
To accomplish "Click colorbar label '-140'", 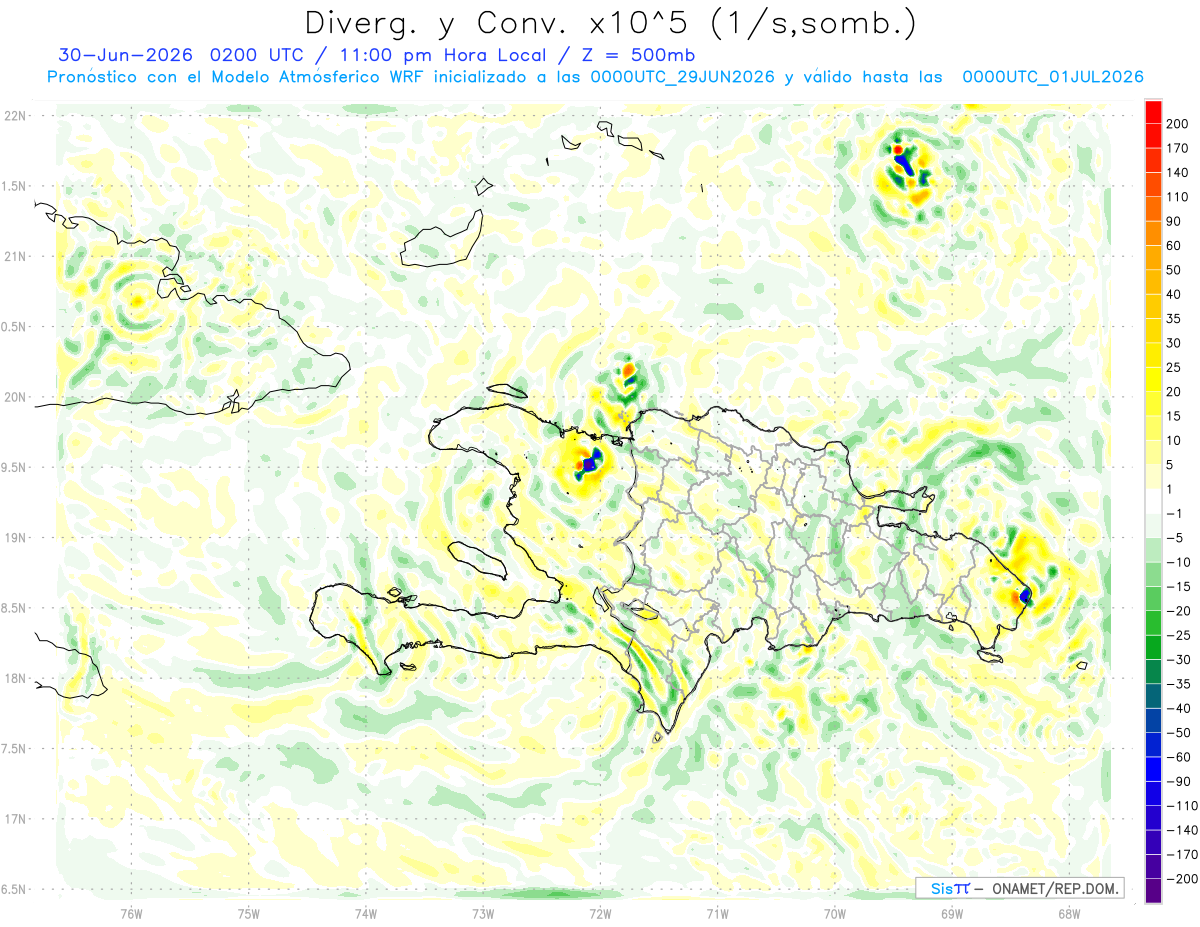I will coord(1181,830).
